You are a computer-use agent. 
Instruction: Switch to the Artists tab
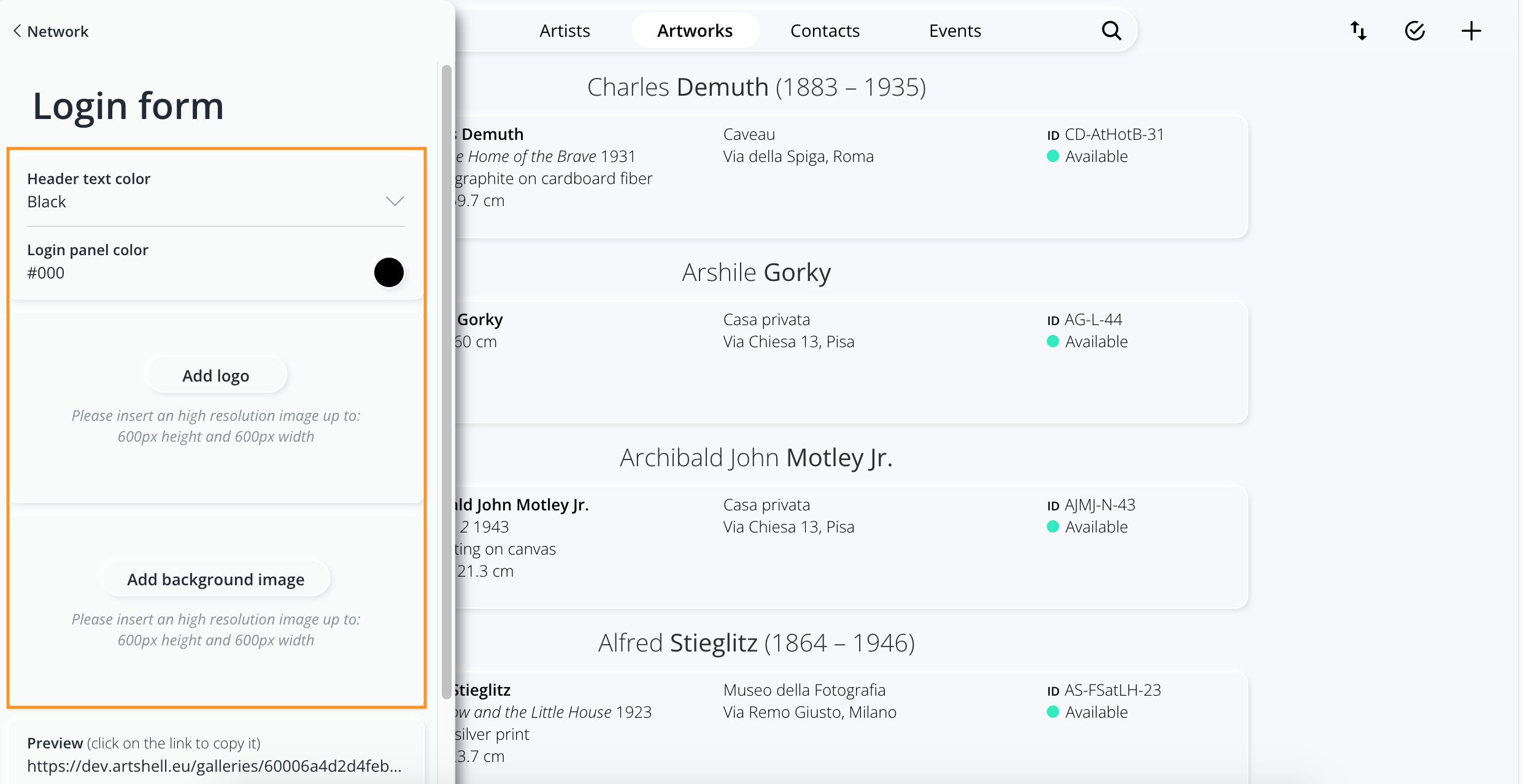pyautogui.click(x=565, y=31)
